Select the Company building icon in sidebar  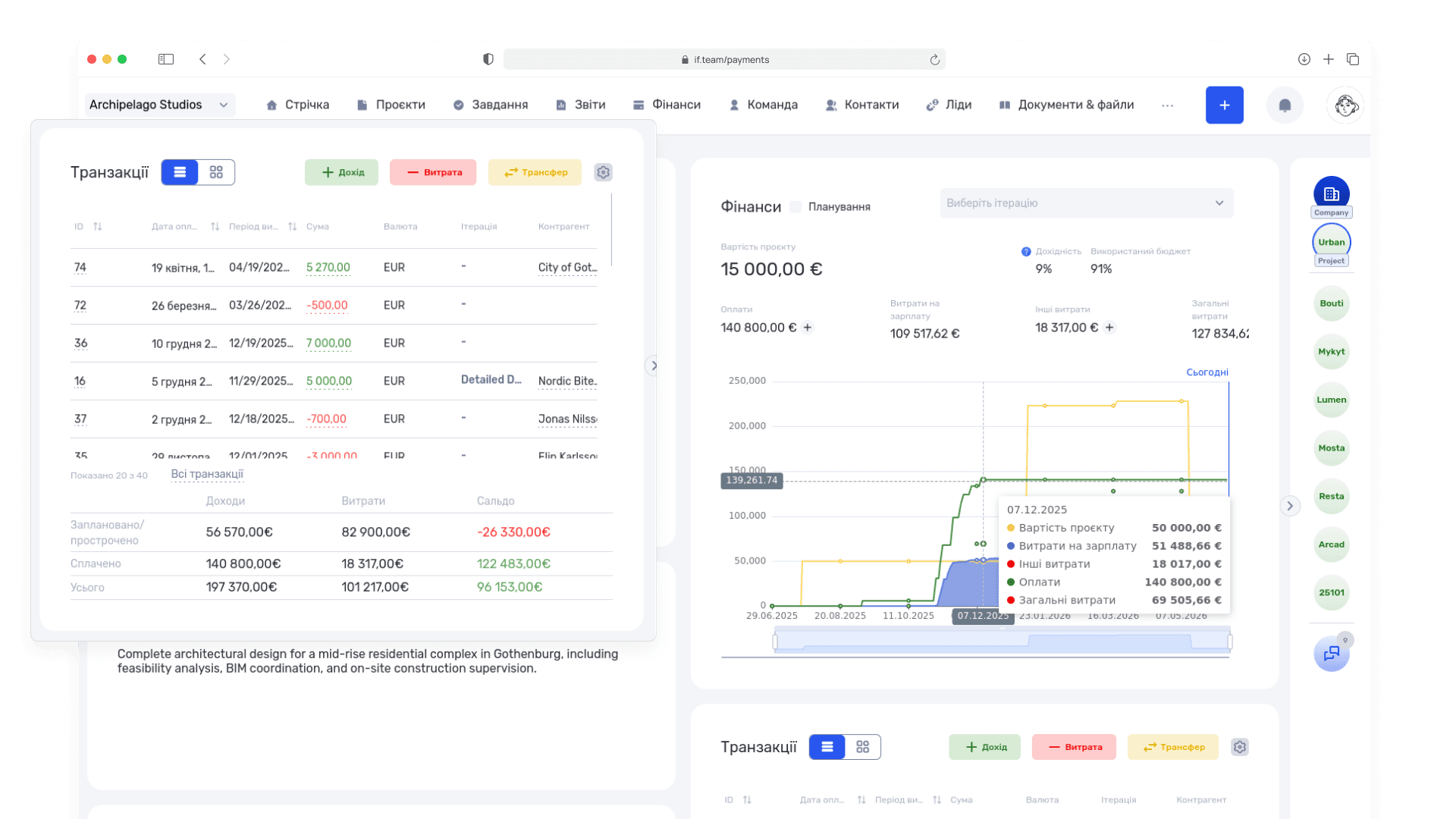(1331, 194)
